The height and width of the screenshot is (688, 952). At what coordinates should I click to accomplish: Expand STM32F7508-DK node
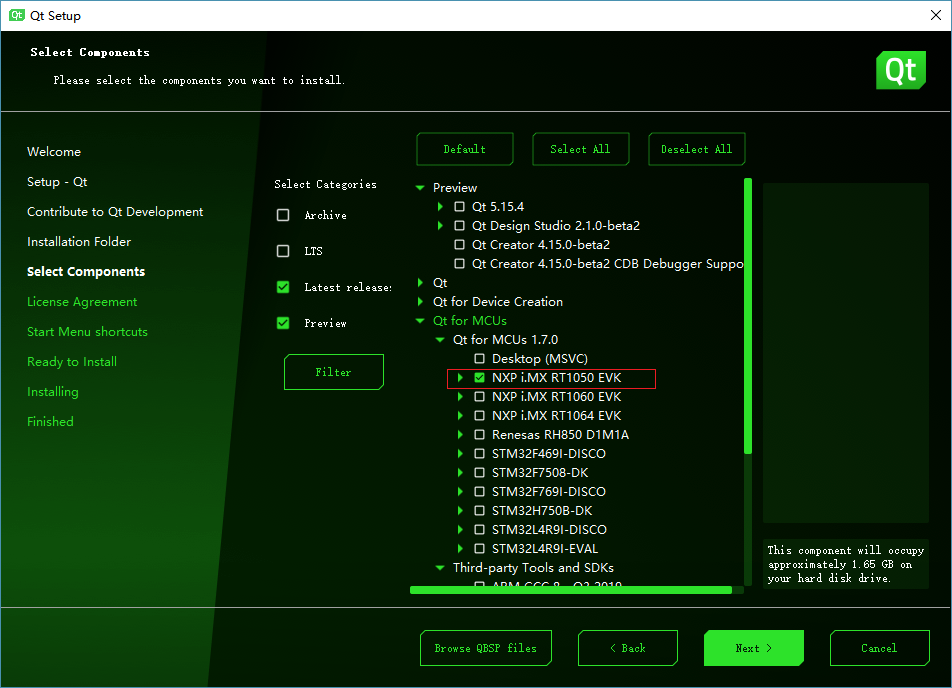click(460, 472)
